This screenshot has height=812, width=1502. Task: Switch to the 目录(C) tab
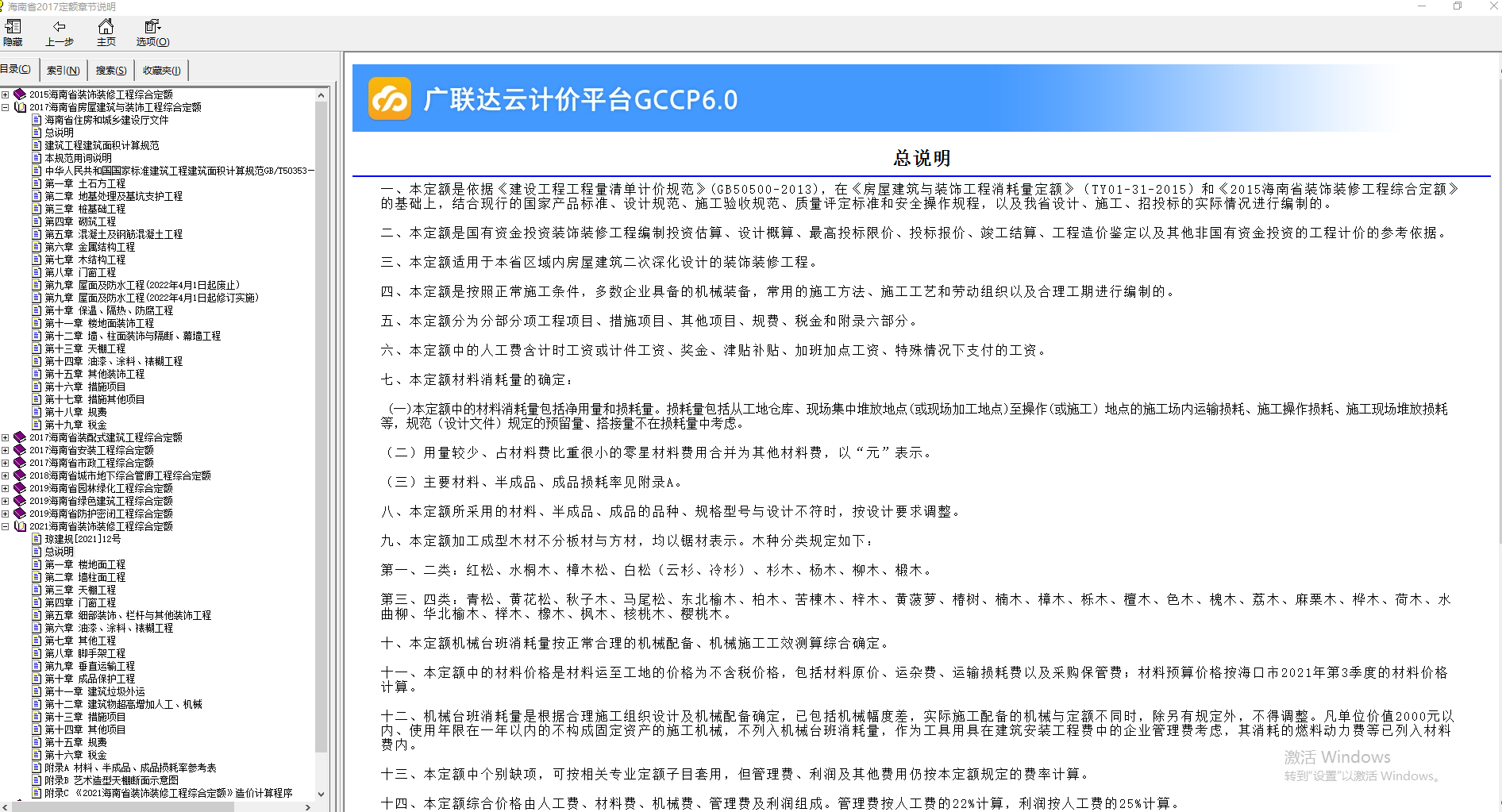tap(16, 69)
